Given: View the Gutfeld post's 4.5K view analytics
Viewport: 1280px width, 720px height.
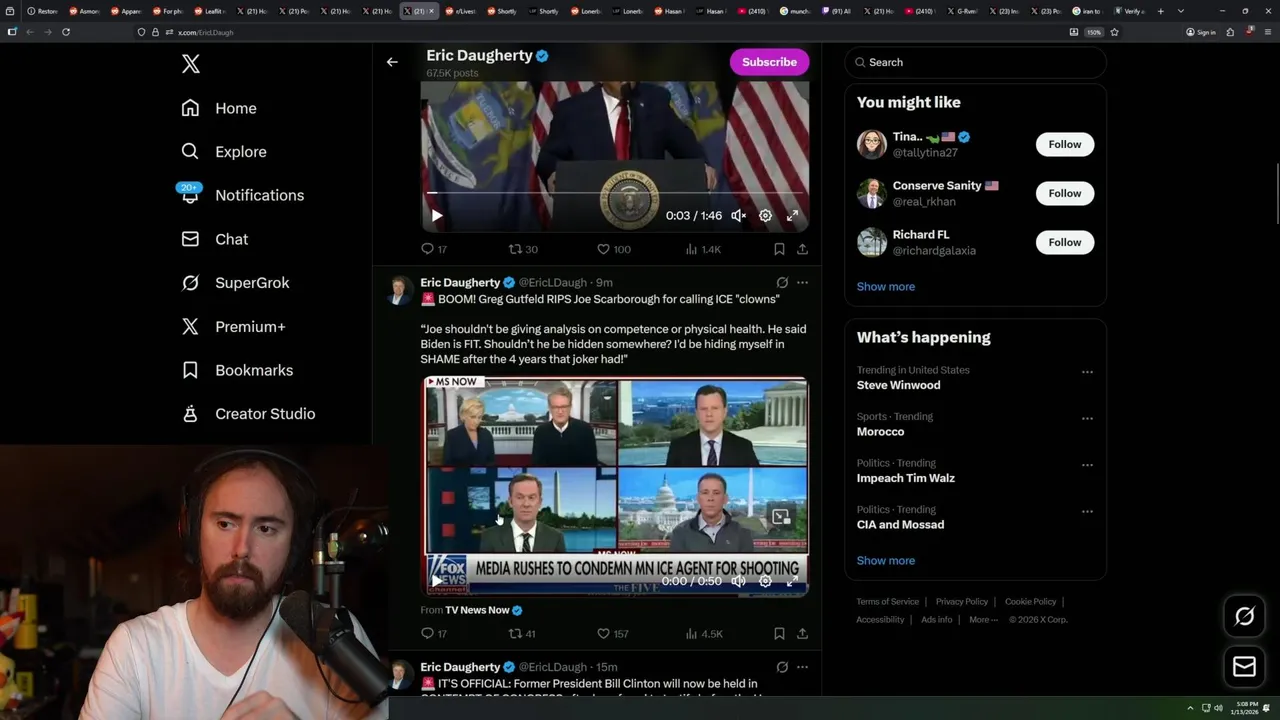Looking at the screenshot, I should coord(704,634).
